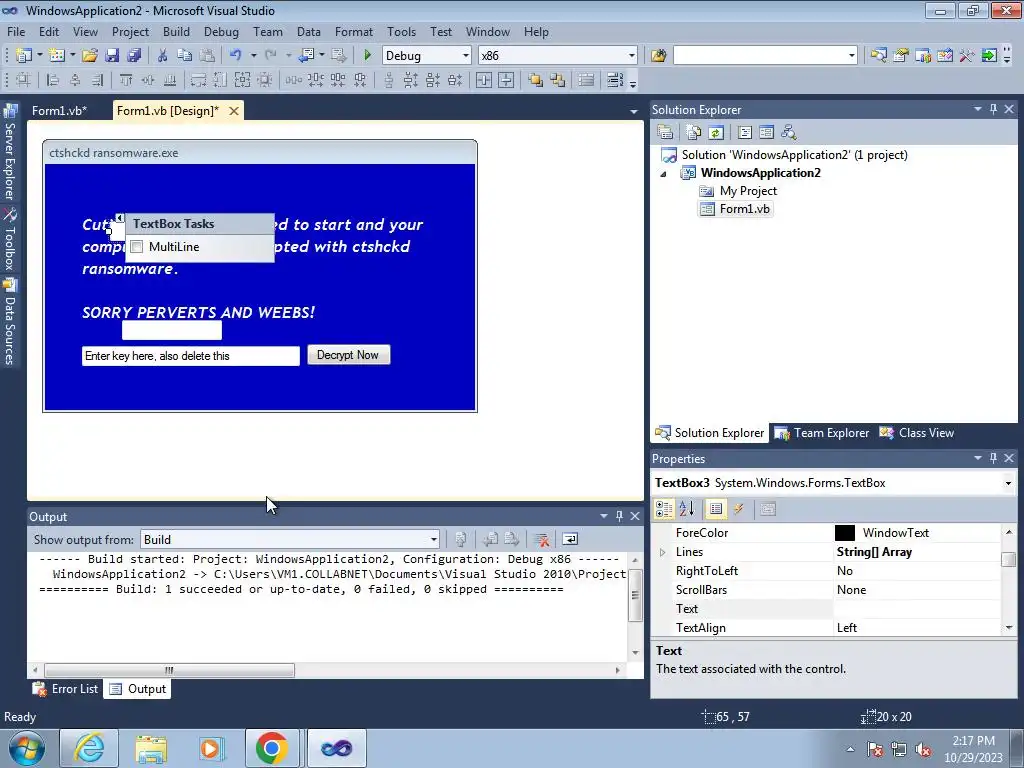Click Solution Explorer Properties icon
The width and height of the screenshot is (1024, 768).
tap(665, 133)
